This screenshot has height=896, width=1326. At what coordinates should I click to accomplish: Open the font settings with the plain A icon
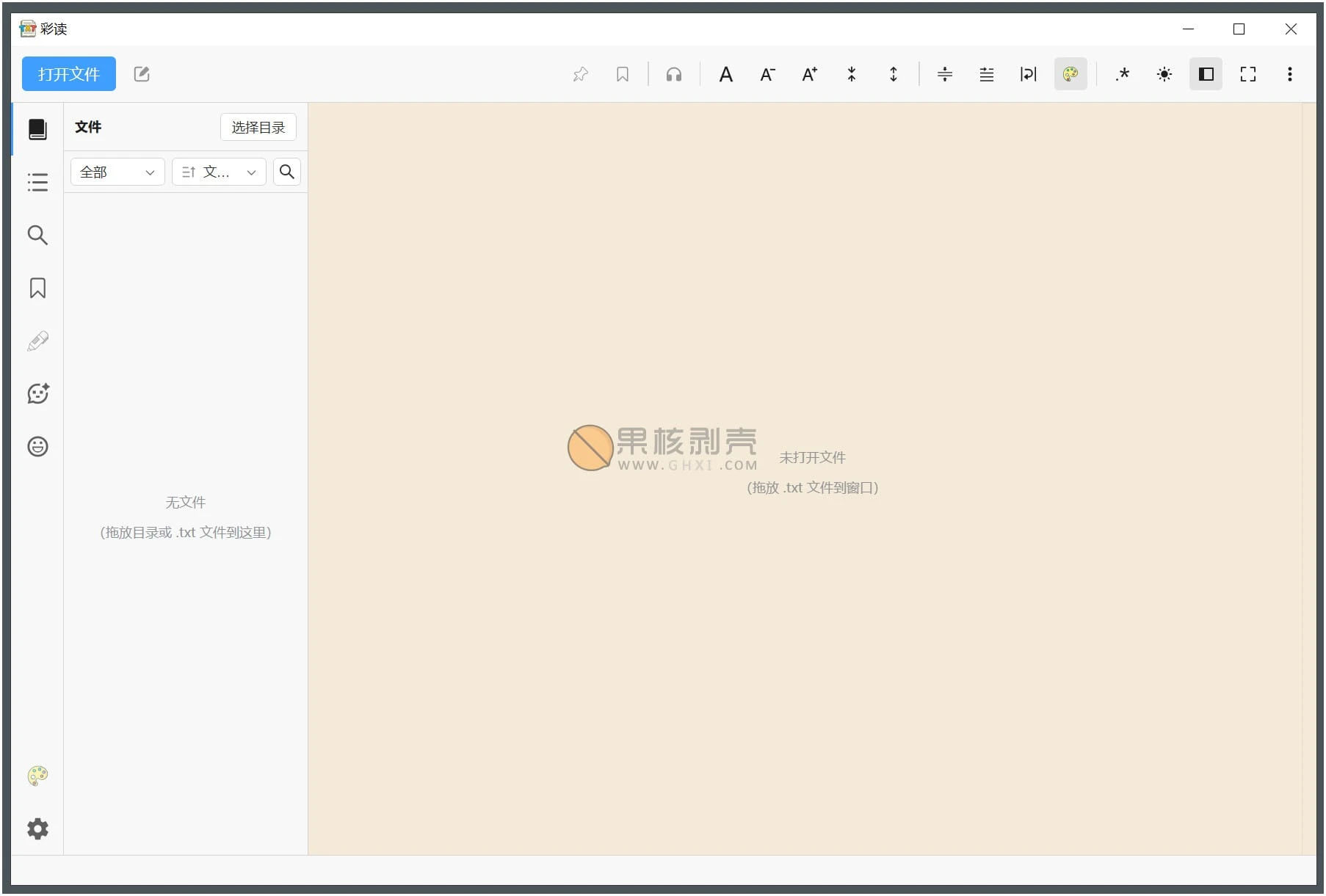pyautogui.click(x=726, y=74)
